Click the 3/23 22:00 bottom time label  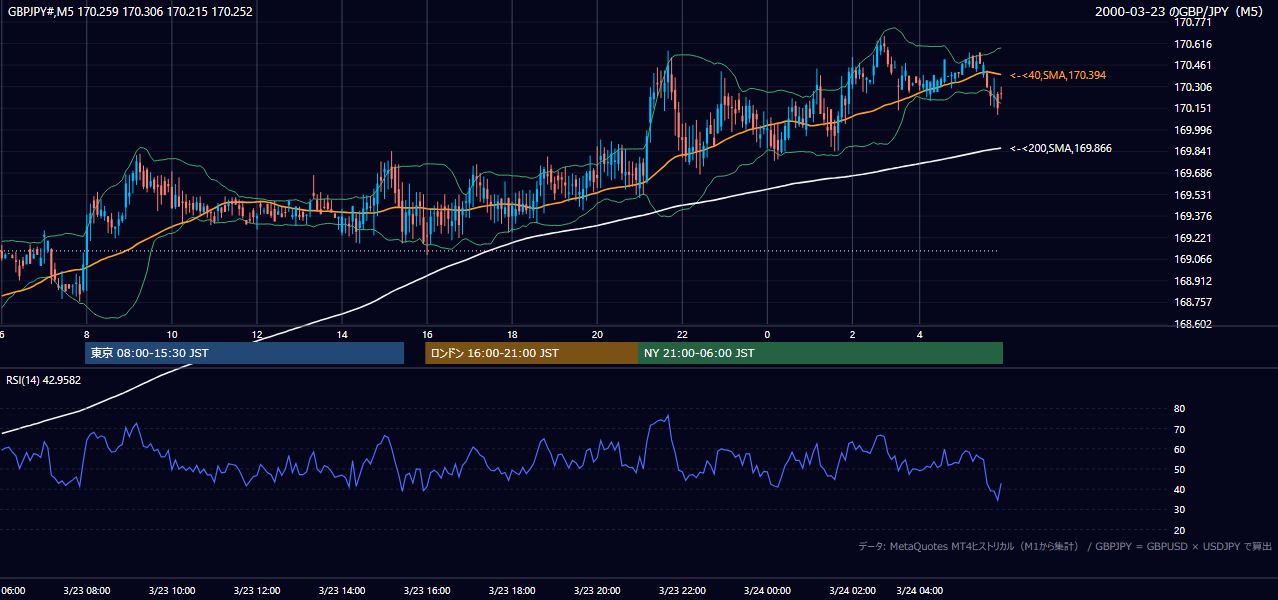[x=682, y=590]
